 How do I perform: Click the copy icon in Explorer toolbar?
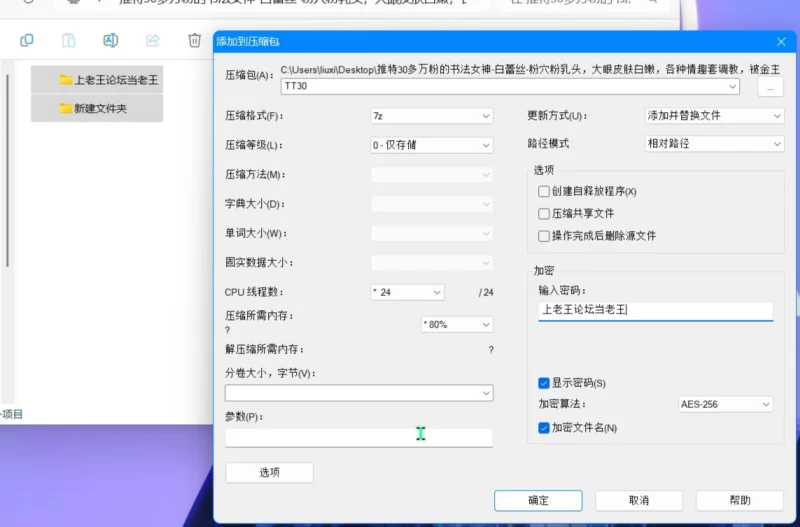[x=27, y=40]
